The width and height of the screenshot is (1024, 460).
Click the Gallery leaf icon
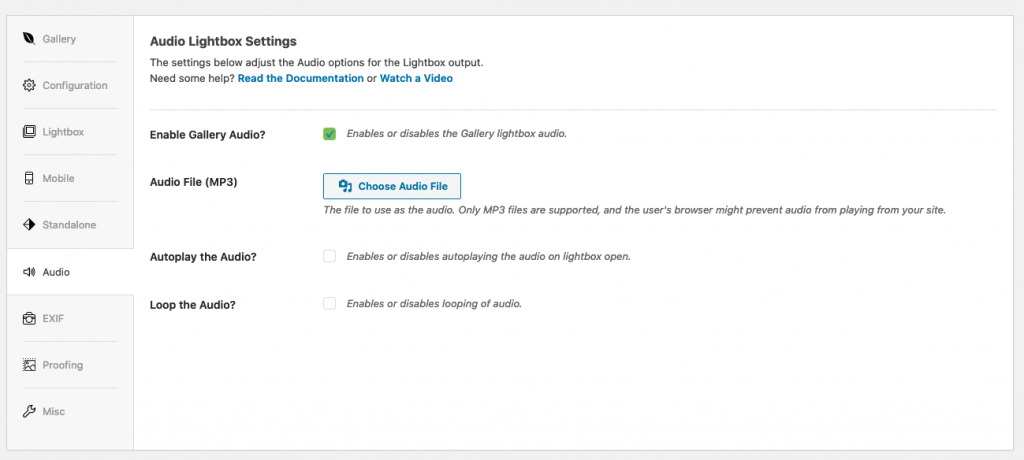[x=29, y=39]
